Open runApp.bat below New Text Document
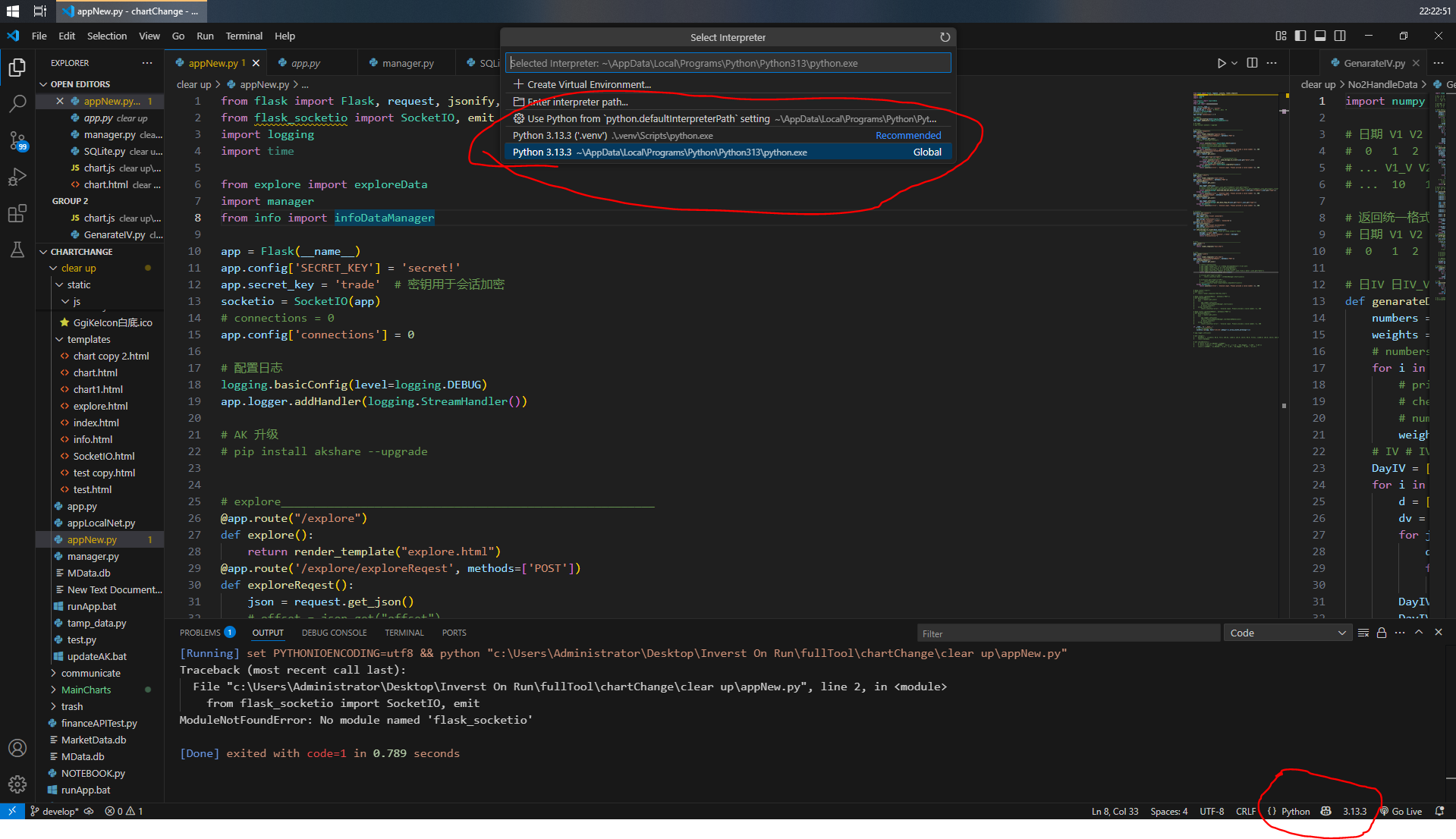 [x=92, y=607]
